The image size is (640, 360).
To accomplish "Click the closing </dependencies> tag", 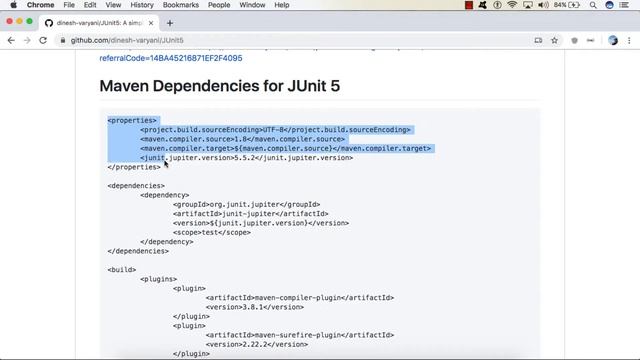I will click(138, 251).
